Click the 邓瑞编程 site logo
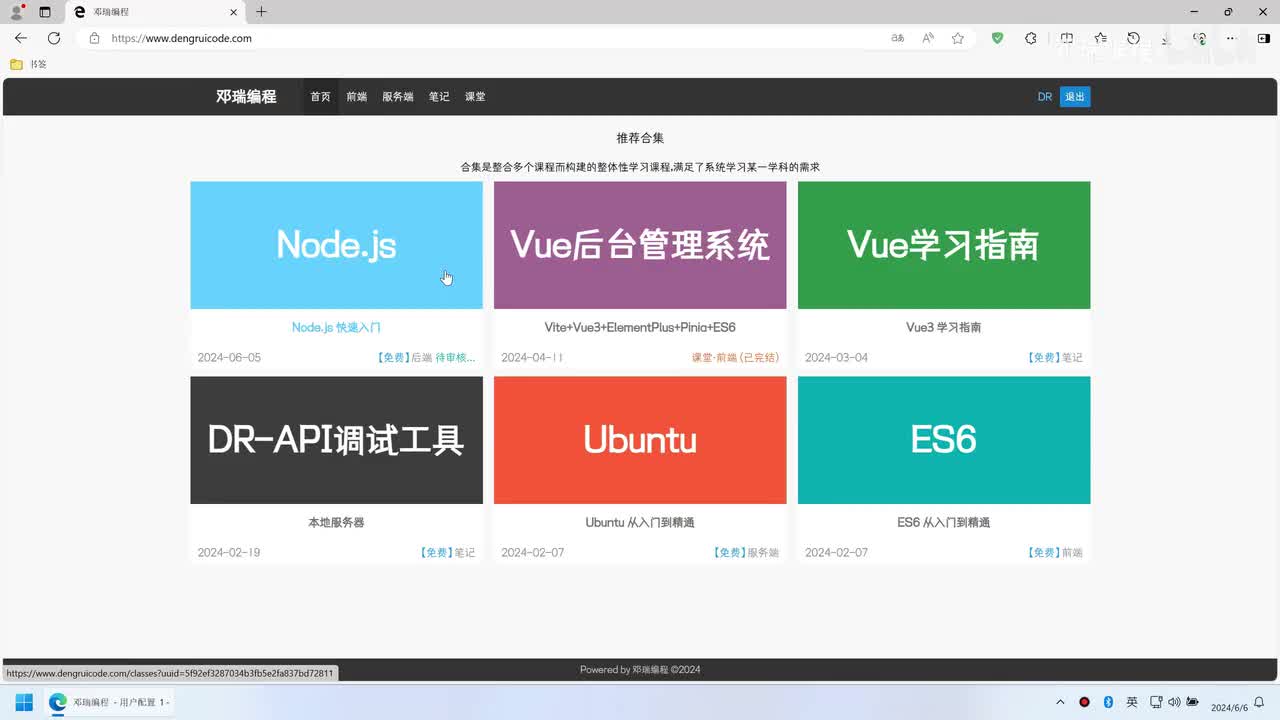 tap(246, 97)
